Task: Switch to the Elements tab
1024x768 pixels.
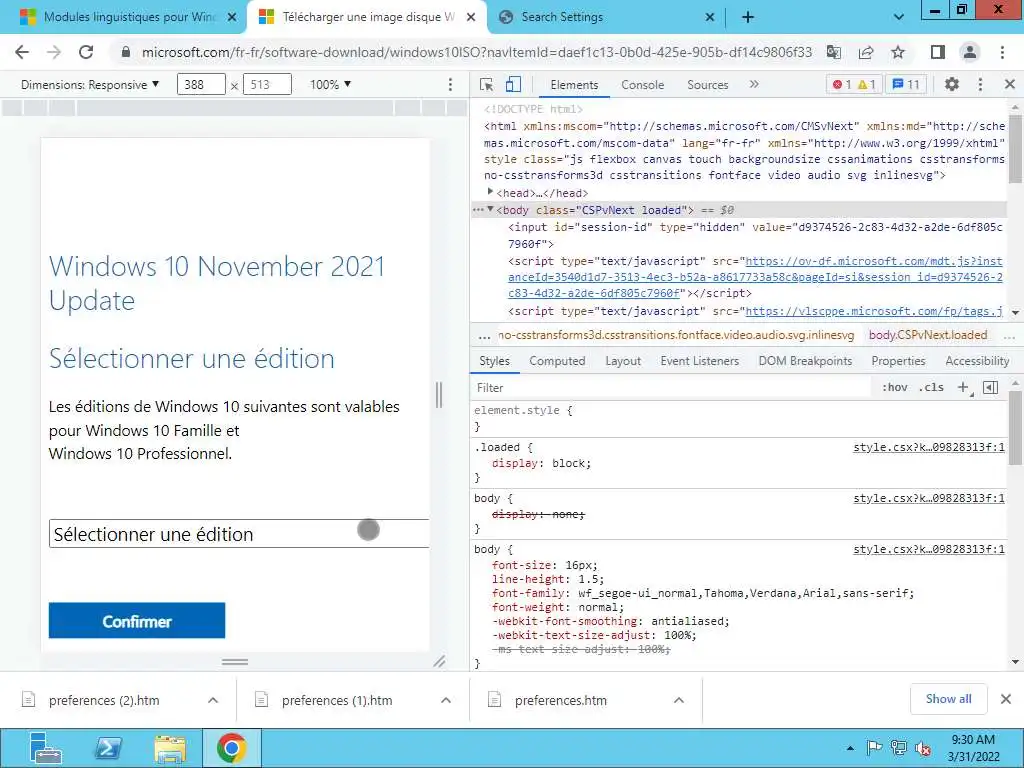Action: pos(574,84)
